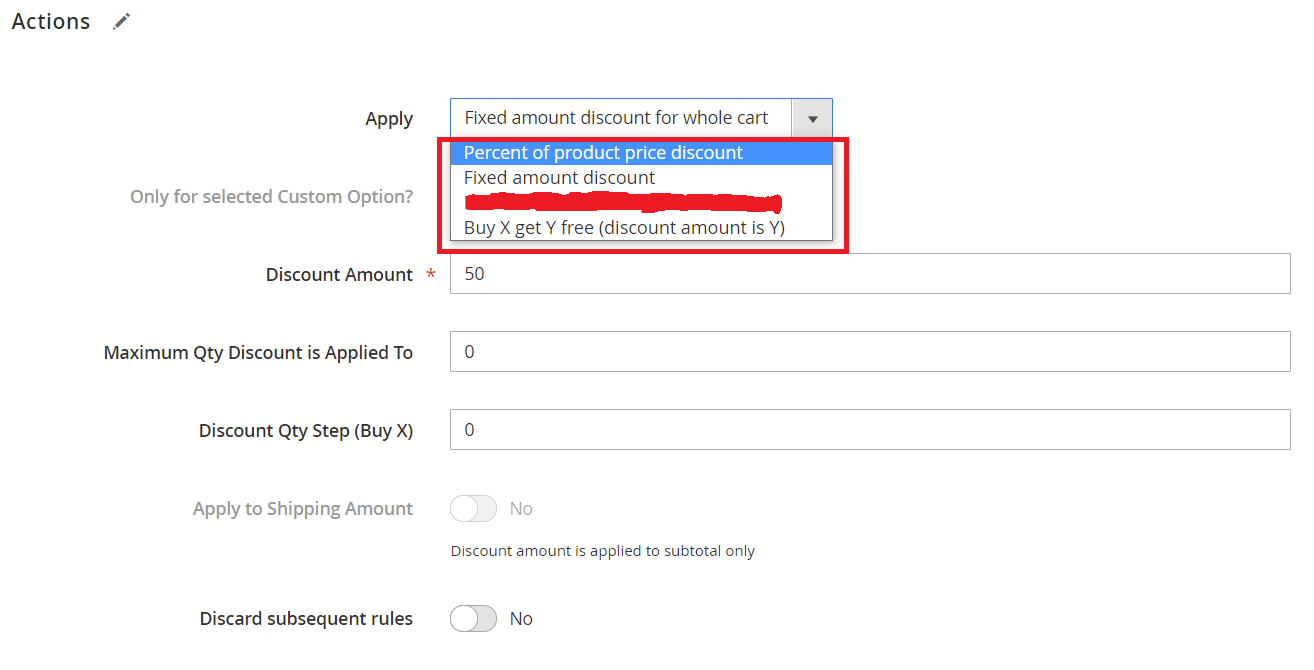Click the 'No' label next to Apply to Shipping Amount

pyautogui.click(x=521, y=509)
